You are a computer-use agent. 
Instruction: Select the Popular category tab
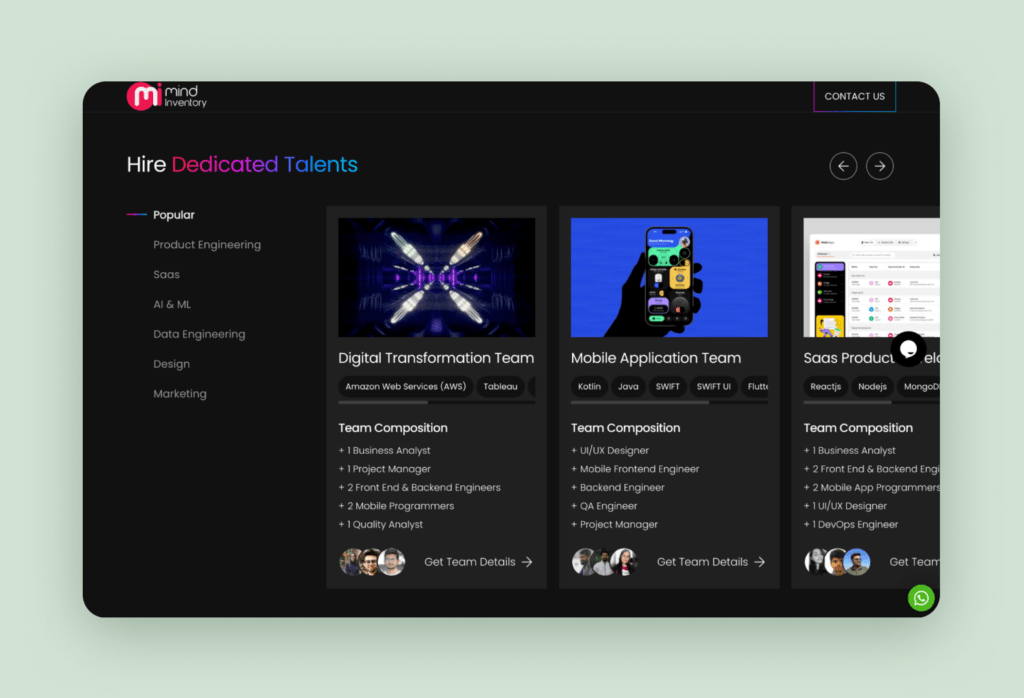point(174,215)
